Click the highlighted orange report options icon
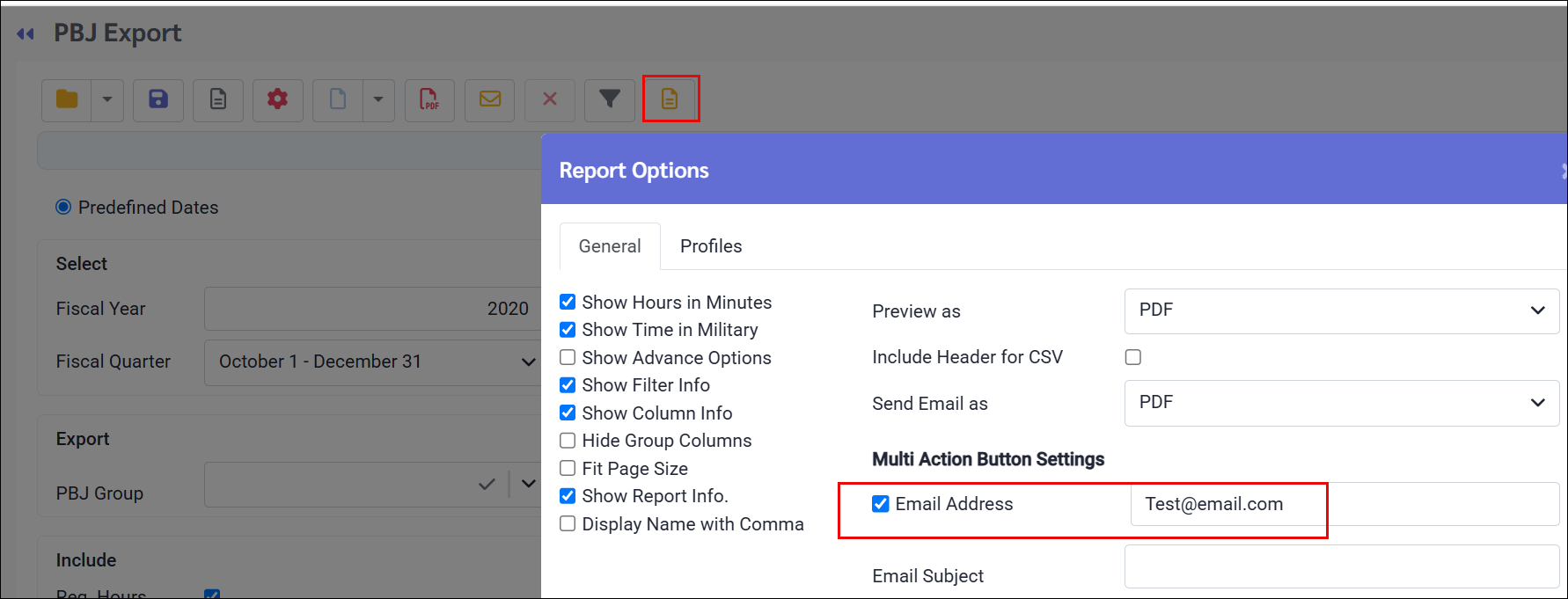 670,99
